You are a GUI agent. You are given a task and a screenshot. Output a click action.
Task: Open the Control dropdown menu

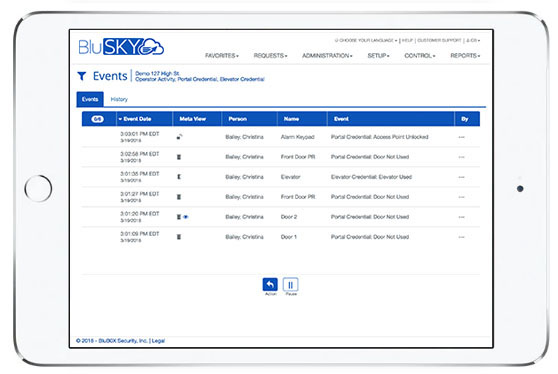click(420, 56)
